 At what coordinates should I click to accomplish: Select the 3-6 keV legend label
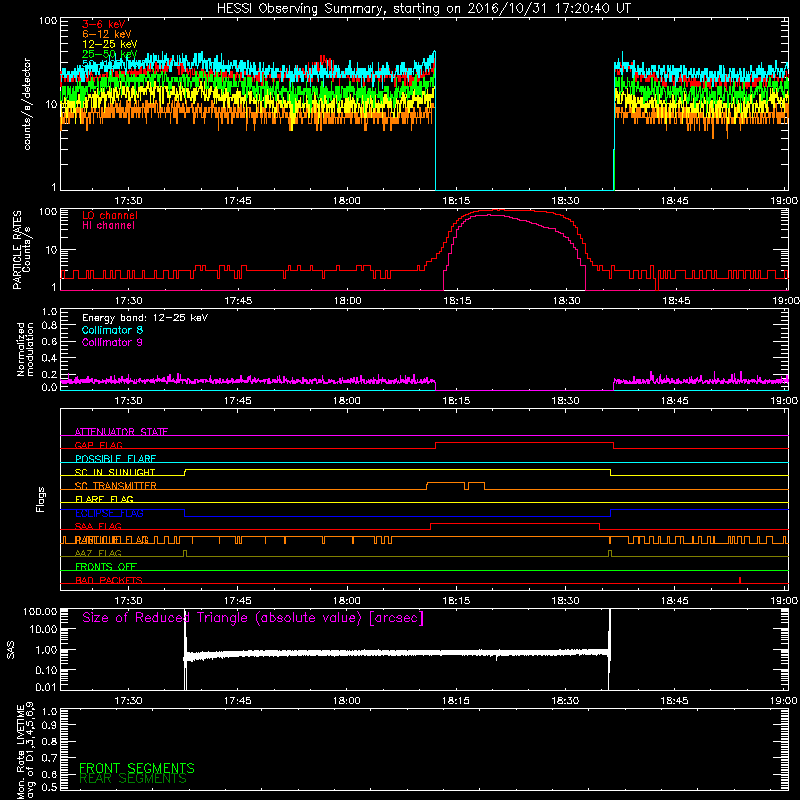[x=104, y=24]
